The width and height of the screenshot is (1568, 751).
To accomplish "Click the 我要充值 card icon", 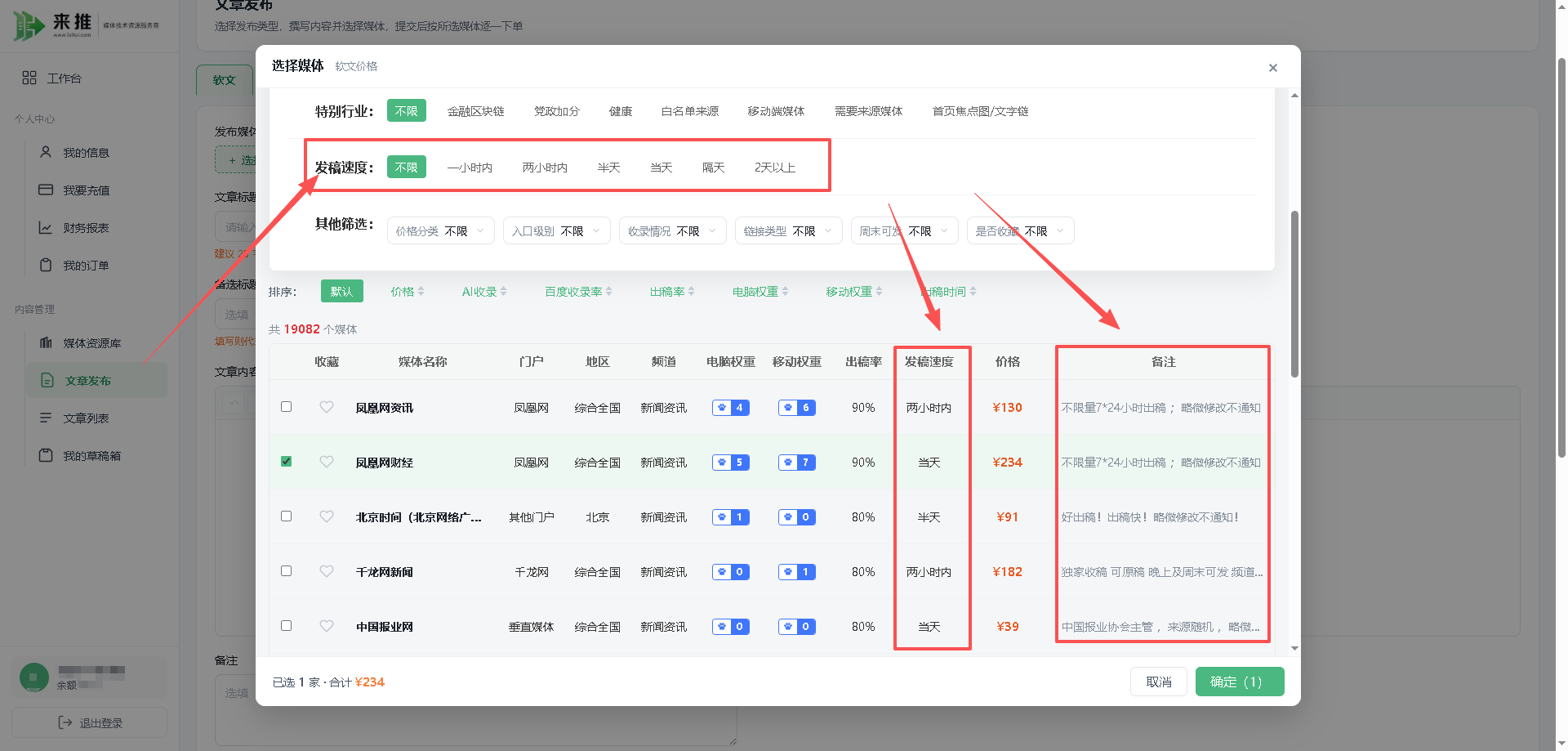I will tap(46, 190).
